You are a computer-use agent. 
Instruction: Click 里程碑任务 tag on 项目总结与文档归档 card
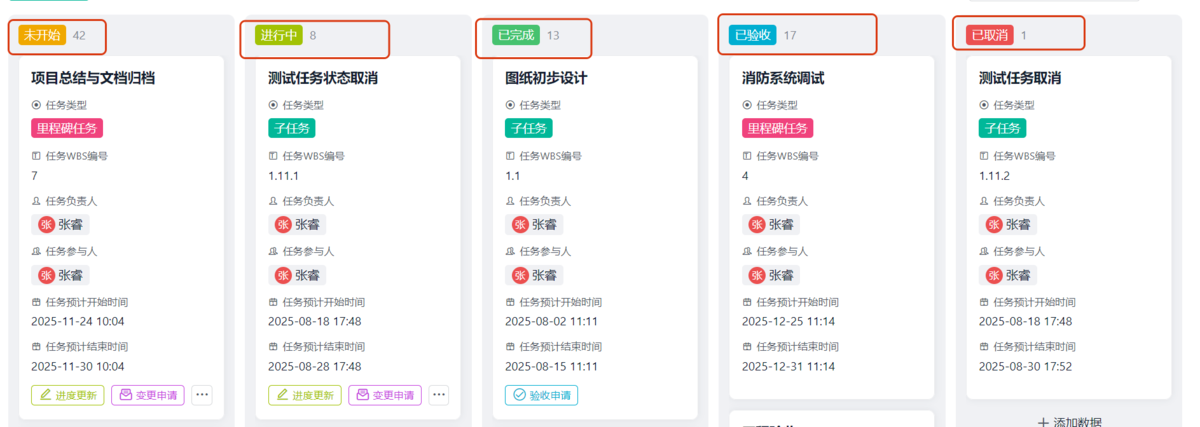pyautogui.click(x=67, y=128)
